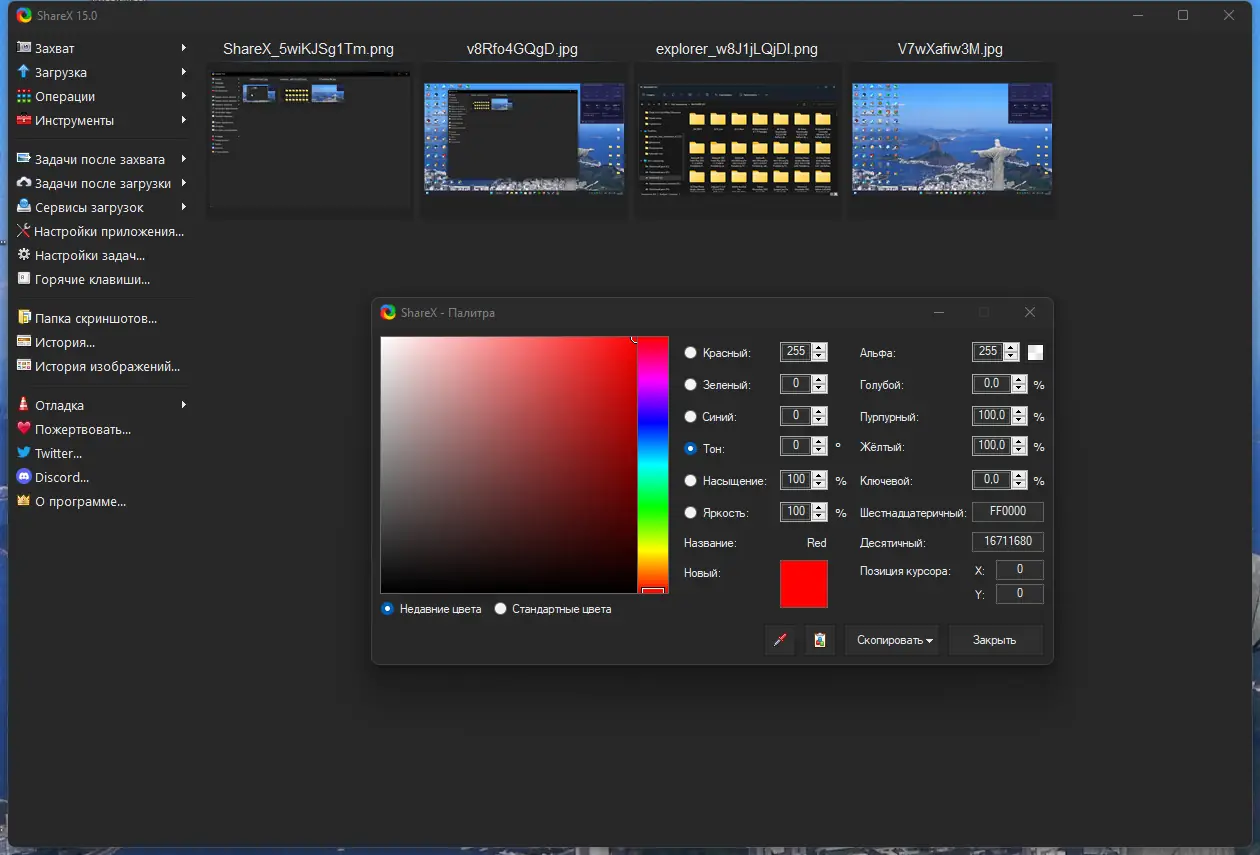Image resolution: width=1260 pixels, height=855 pixels.
Task: Click the traffic cone icon beside Отладка
Action: [x=24, y=405]
